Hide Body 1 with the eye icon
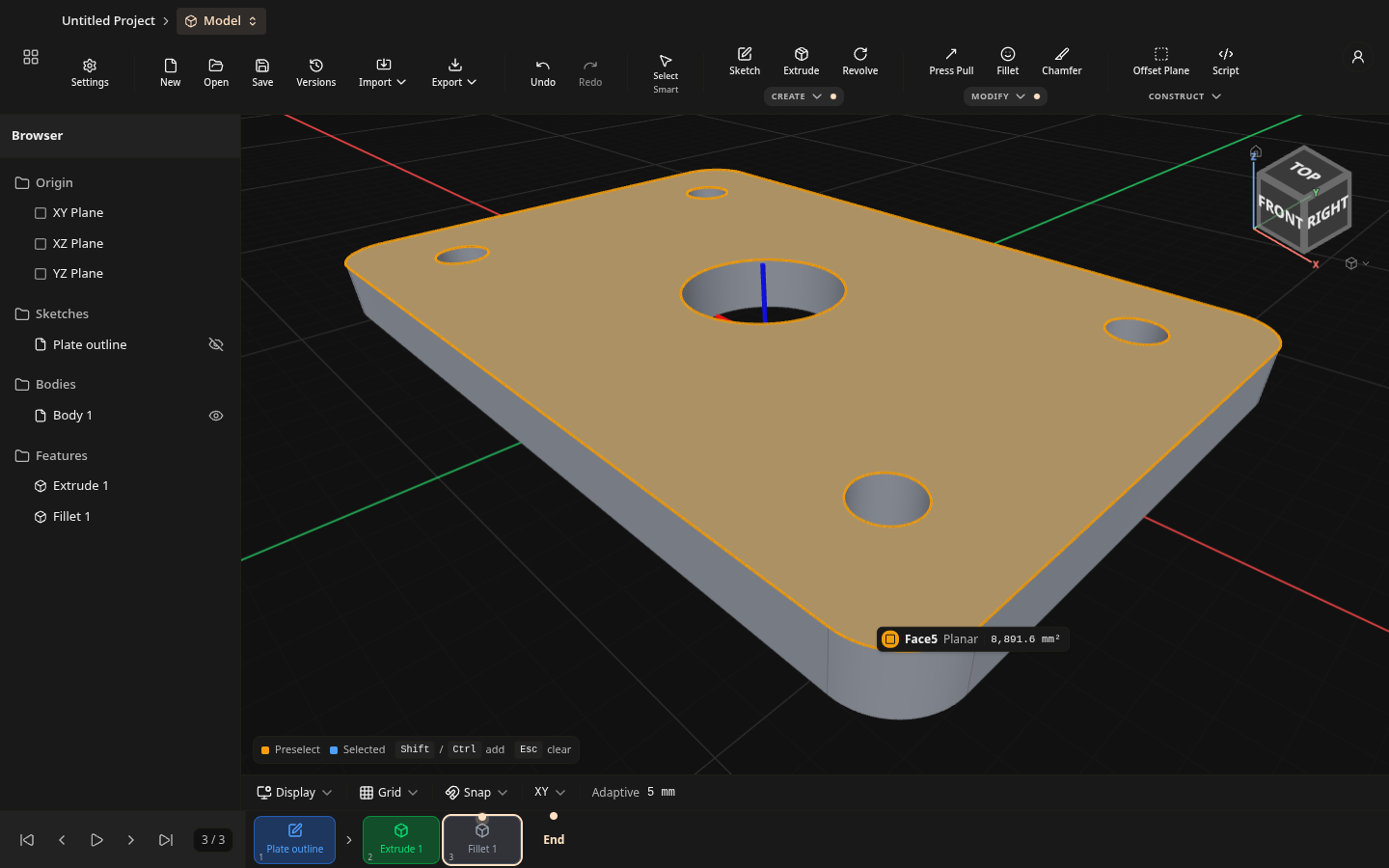Screen dimensions: 1389x868 click(216, 416)
